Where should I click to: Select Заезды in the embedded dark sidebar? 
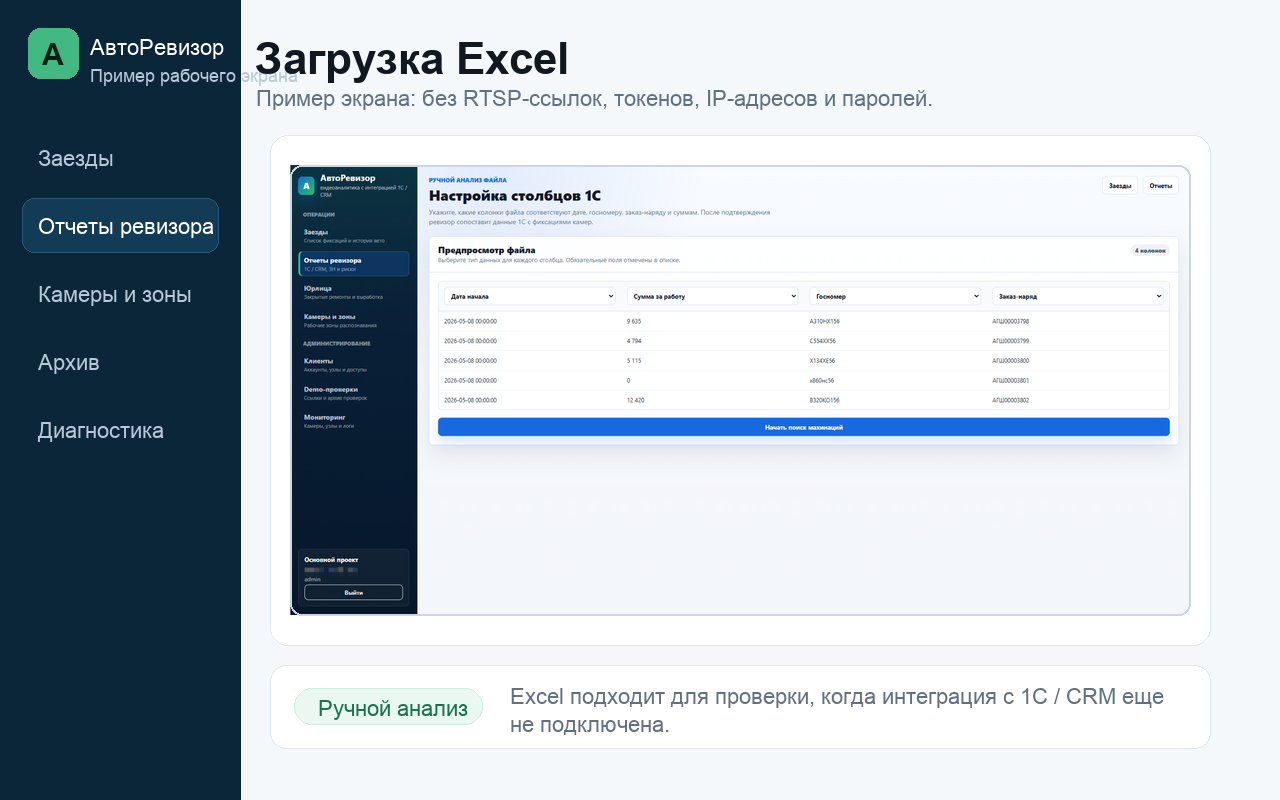[353, 235]
